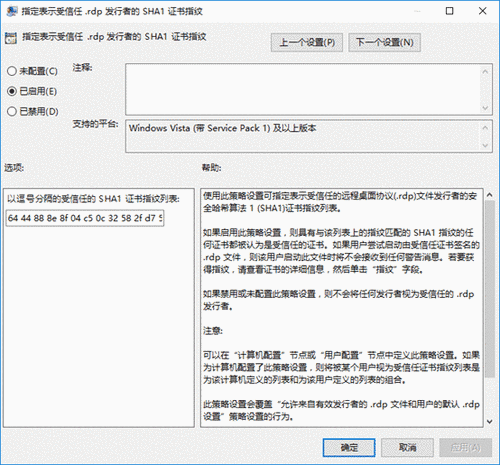Click the SHA1 thumbprint list input field
Screen dimensions: 500x465
(85, 218)
